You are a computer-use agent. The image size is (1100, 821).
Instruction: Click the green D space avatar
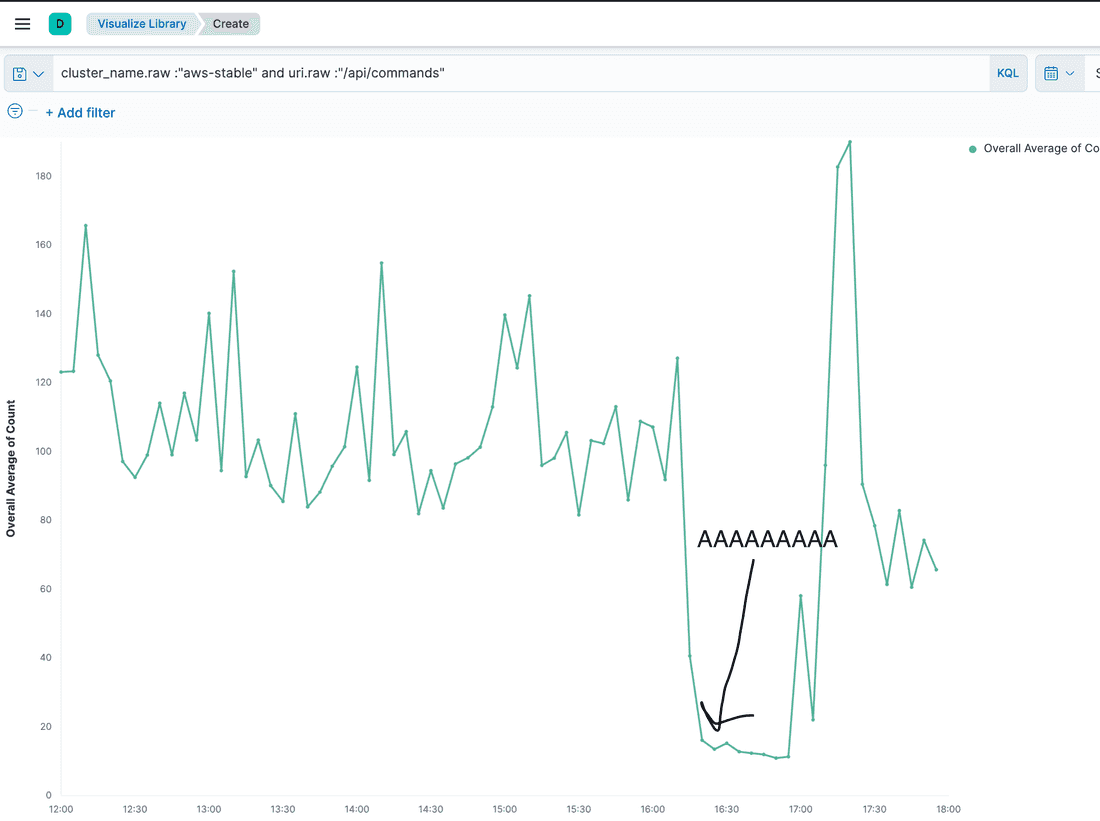60,24
